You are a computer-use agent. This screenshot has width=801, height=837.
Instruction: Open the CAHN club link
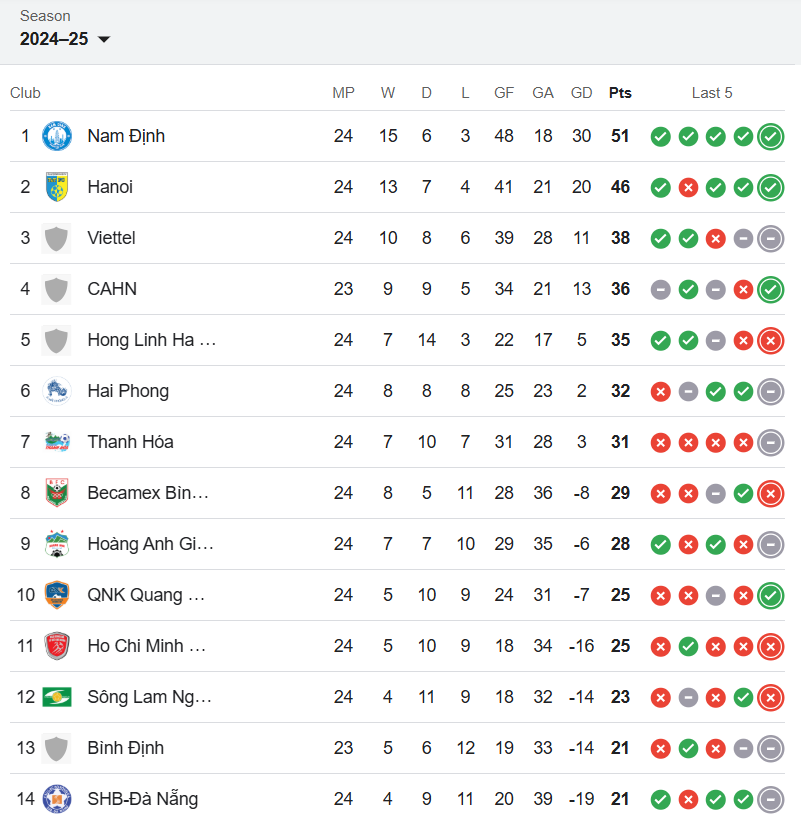112,289
